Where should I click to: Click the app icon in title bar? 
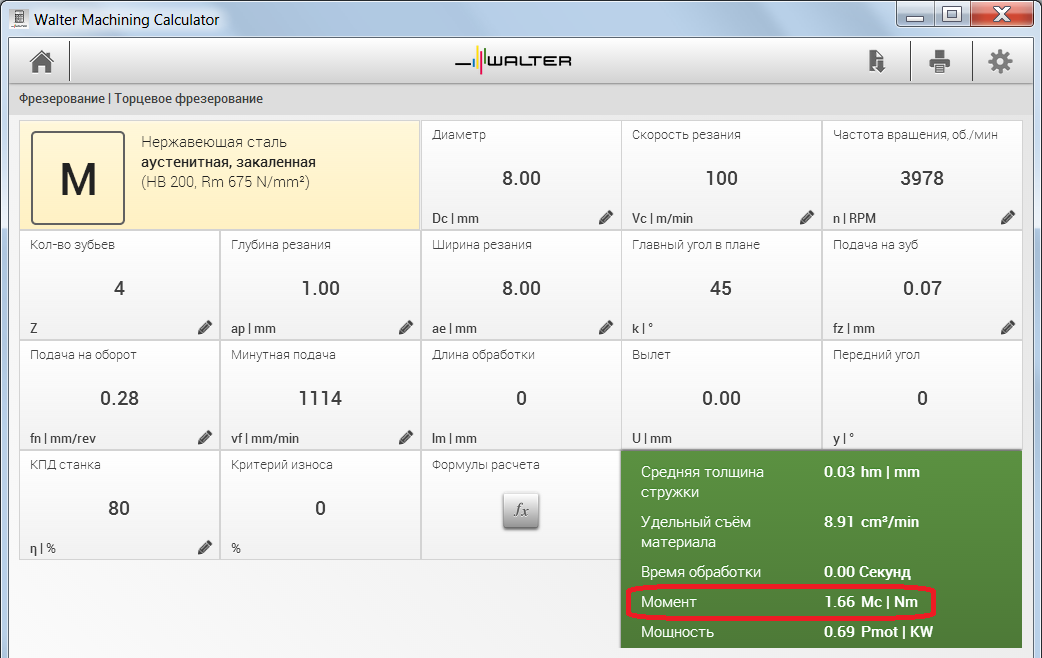[19, 19]
